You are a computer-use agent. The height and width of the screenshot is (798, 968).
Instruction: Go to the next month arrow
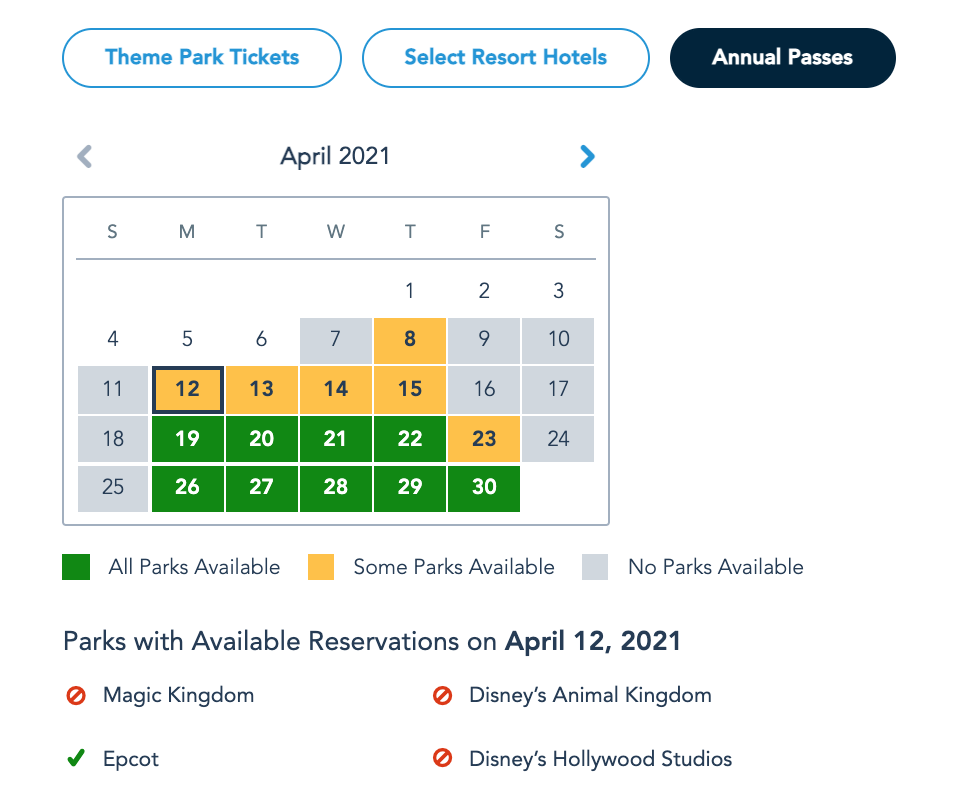coord(587,156)
